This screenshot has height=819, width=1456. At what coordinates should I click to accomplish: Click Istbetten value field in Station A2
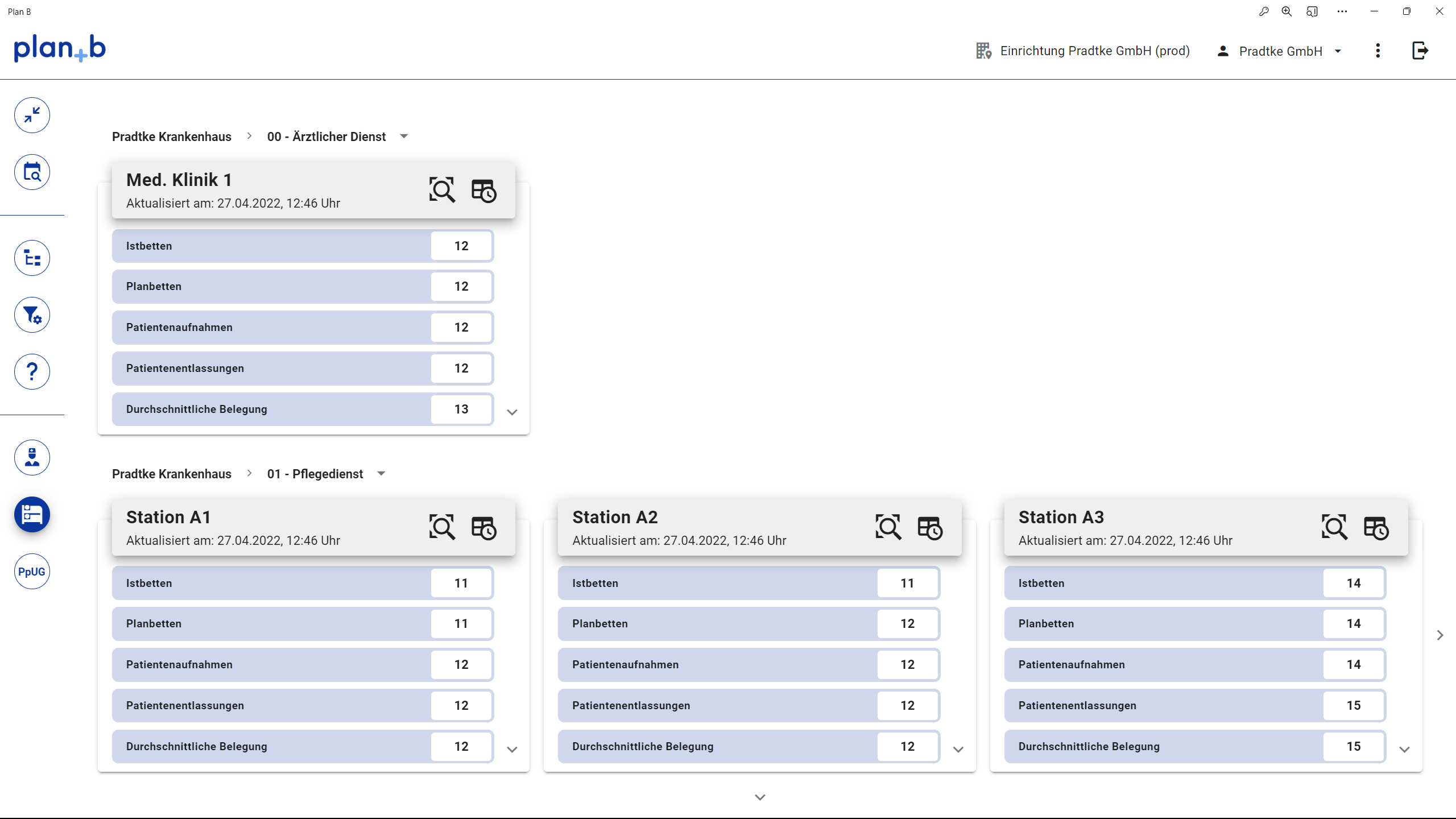pyautogui.click(x=907, y=583)
